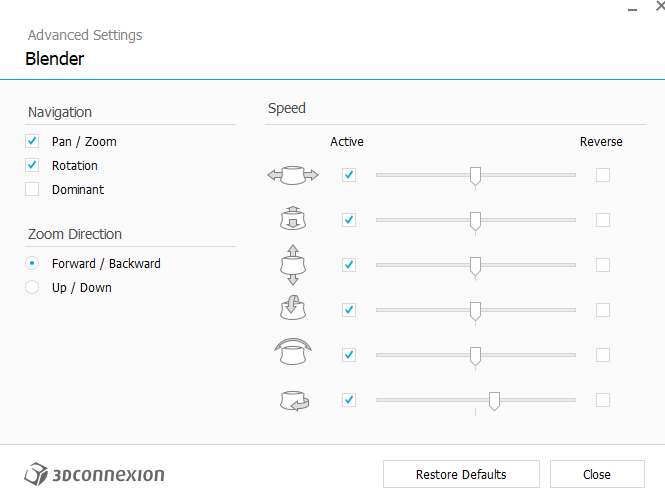The image size is (665, 499).
Task: Enable Reverse for up/down axis
Action: click(603, 265)
